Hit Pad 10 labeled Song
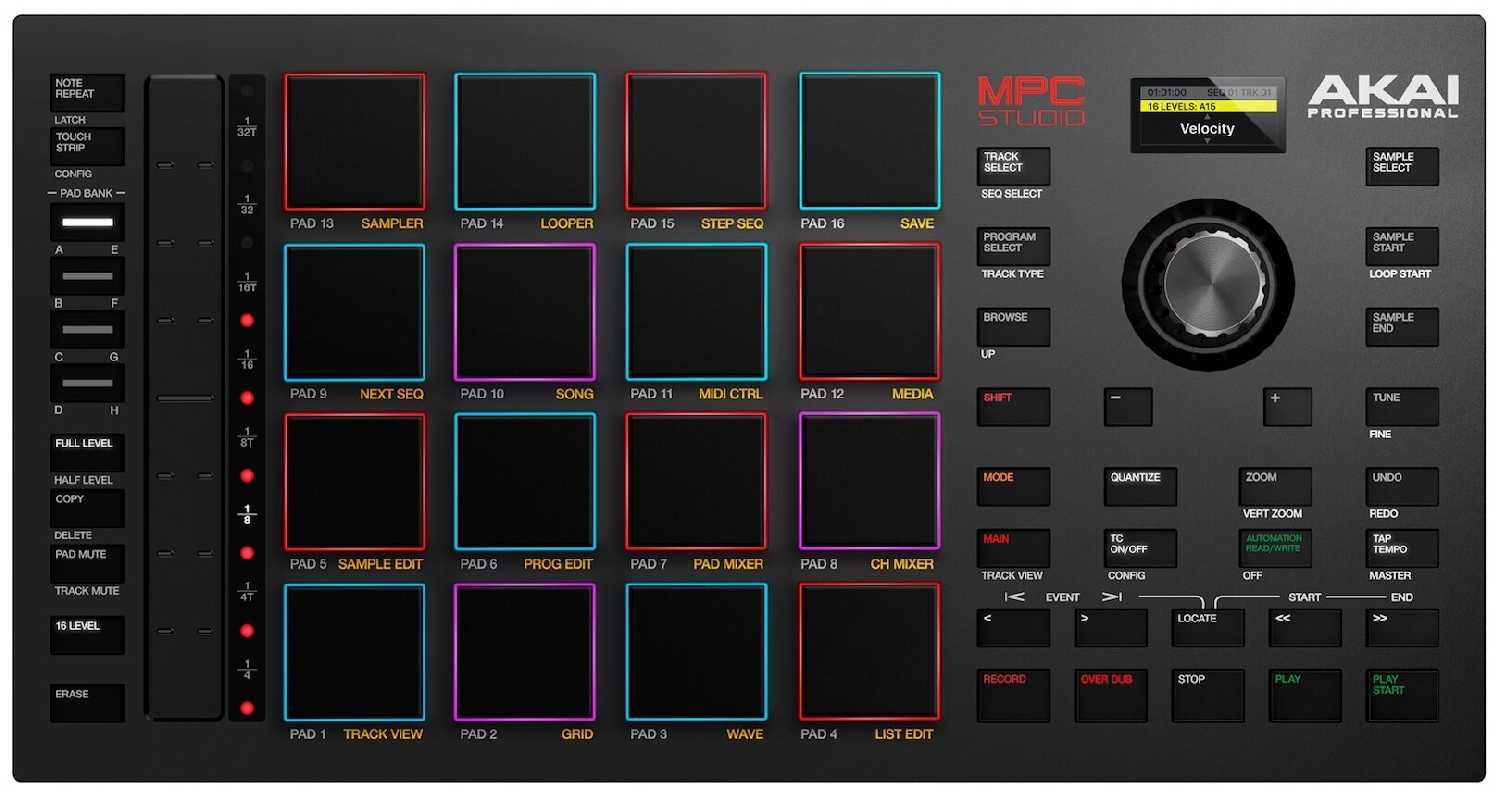 [x=525, y=312]
